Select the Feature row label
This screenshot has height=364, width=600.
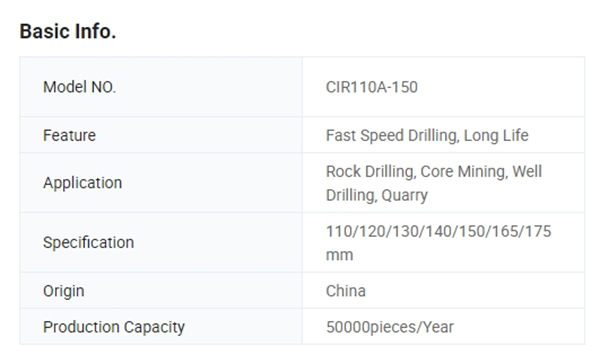click(x=69, y=135)
